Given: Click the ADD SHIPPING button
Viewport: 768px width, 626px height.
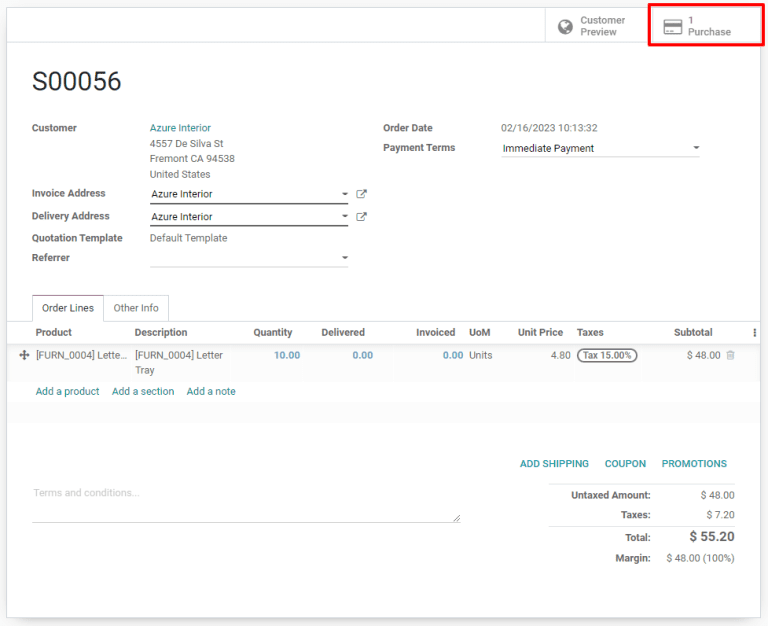Looking at the screenshot, I should (x=554, y=464).
